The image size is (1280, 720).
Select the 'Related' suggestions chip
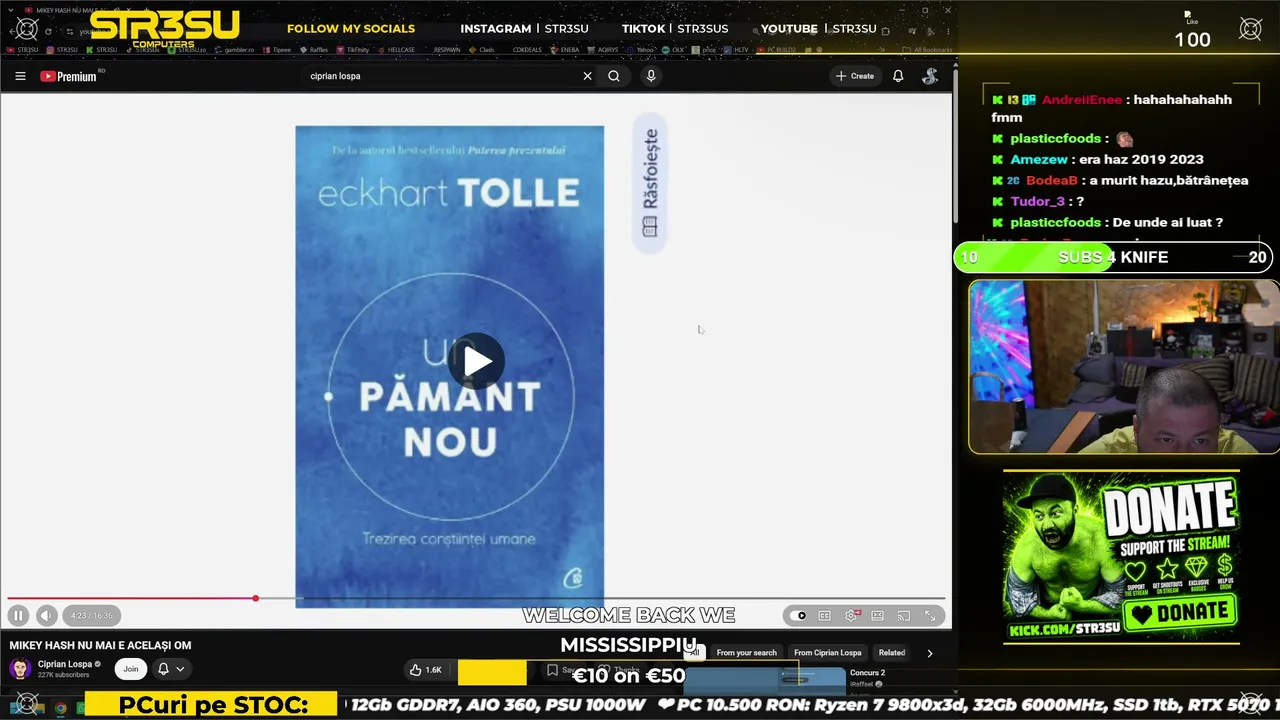pyautogui.click(x=892, y=653)
